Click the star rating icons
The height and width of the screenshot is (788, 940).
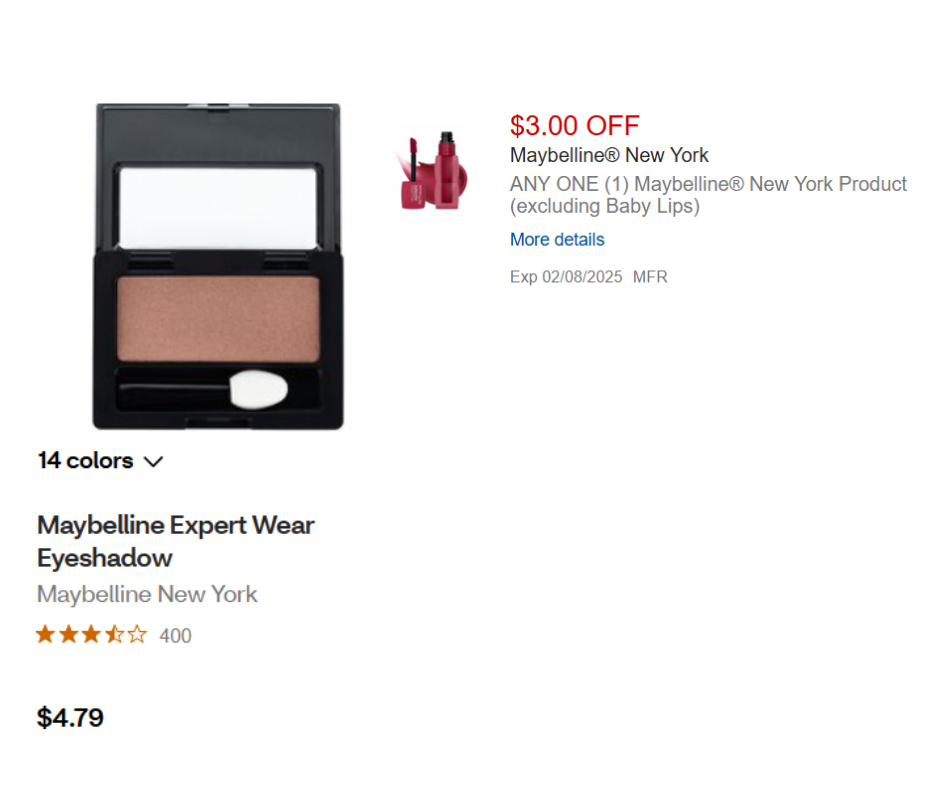click(91, 635)
